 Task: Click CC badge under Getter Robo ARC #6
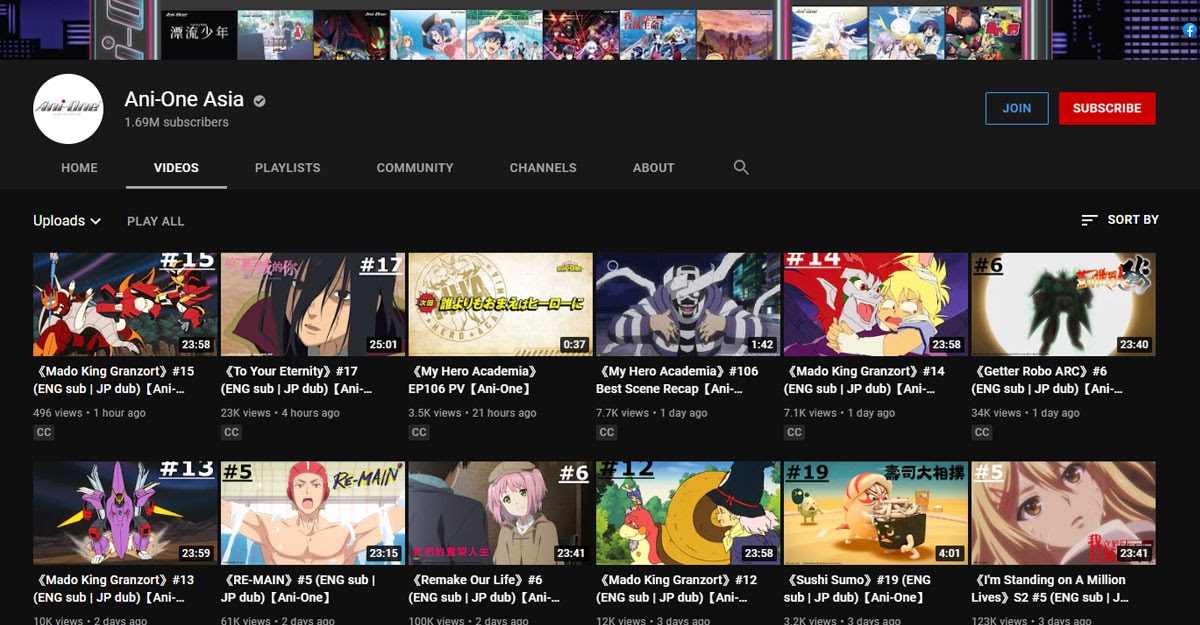[982, 432]
